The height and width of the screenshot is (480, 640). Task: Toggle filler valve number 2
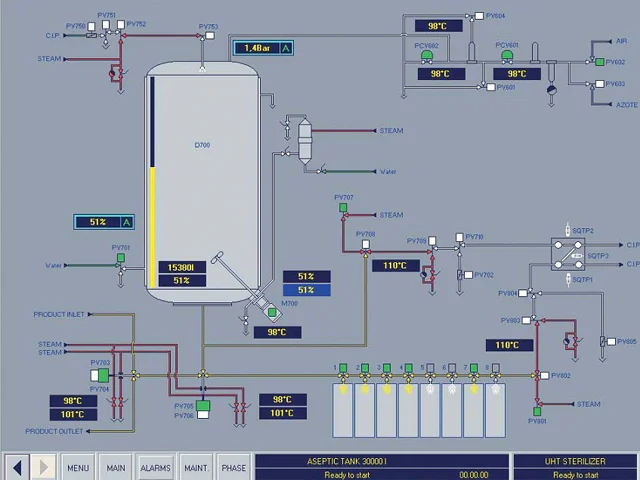(x=365, y=368)
